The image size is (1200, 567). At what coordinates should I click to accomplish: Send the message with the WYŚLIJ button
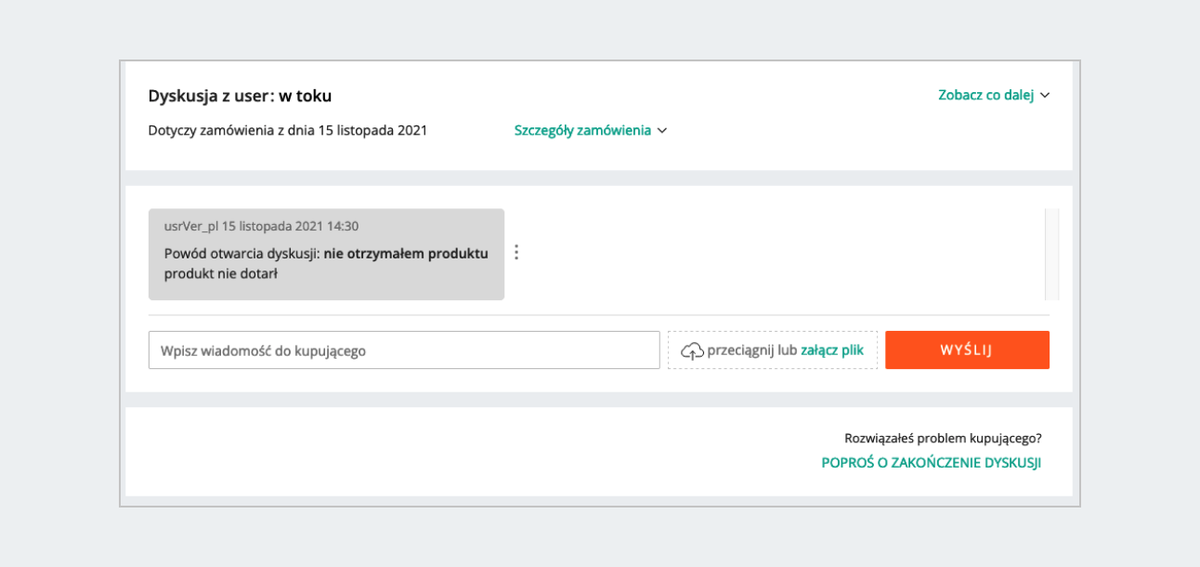tap(967, 350)
